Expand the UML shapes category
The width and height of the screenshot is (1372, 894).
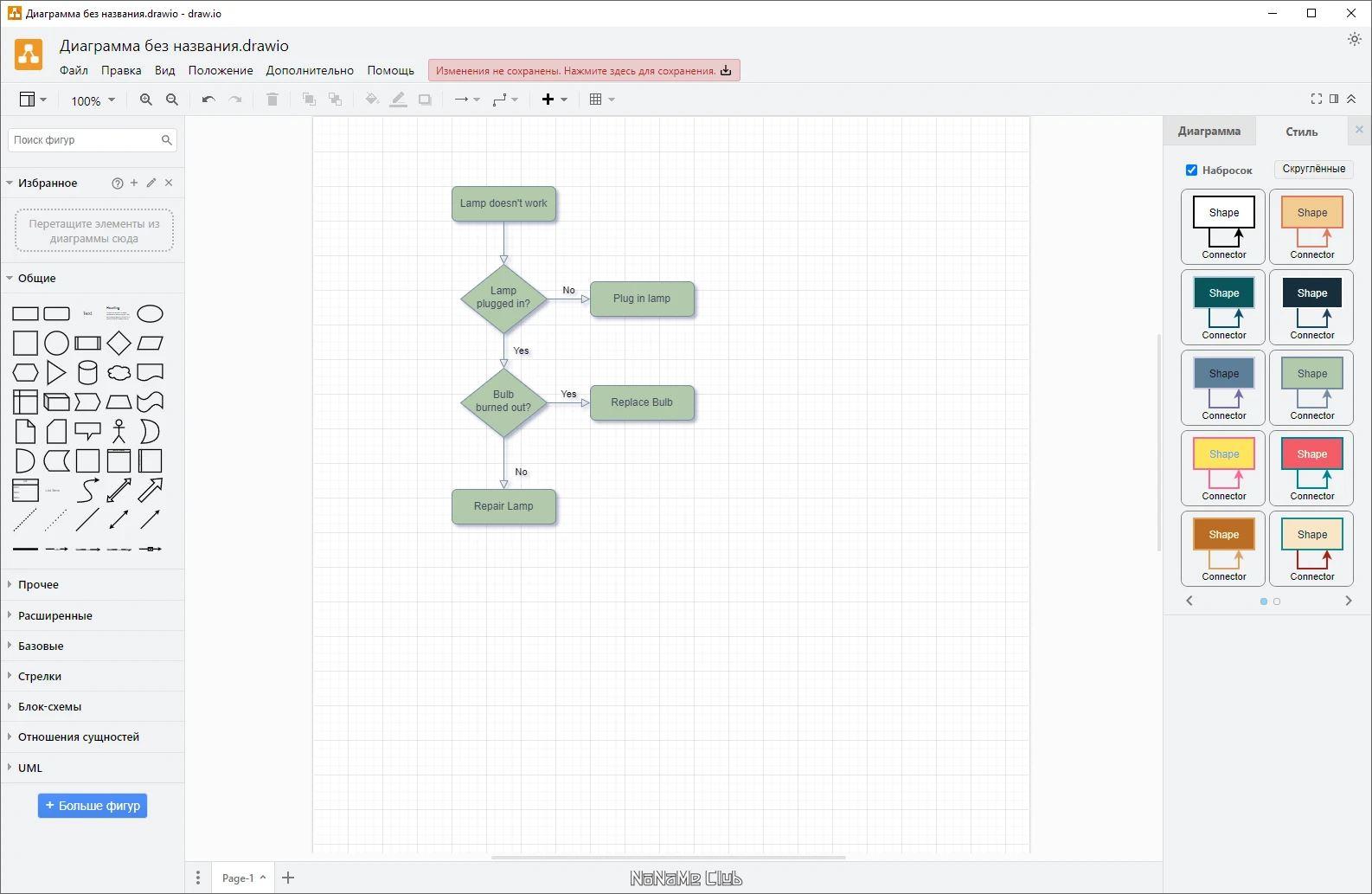[29, 768]
